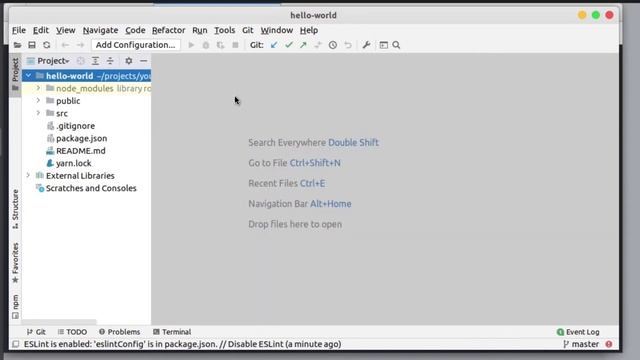This screenshot has height=360, width=640.
Task: Click the Save All disk icon
Action: [x=32, y=45]
